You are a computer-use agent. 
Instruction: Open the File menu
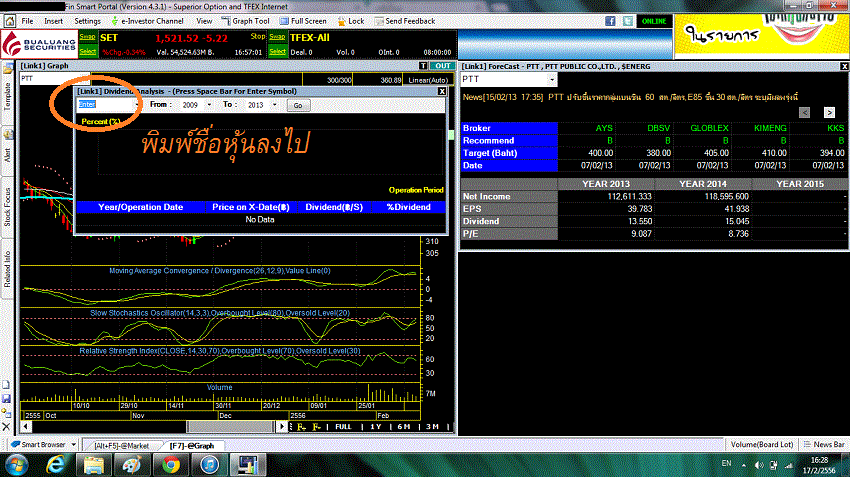(27, 21)
